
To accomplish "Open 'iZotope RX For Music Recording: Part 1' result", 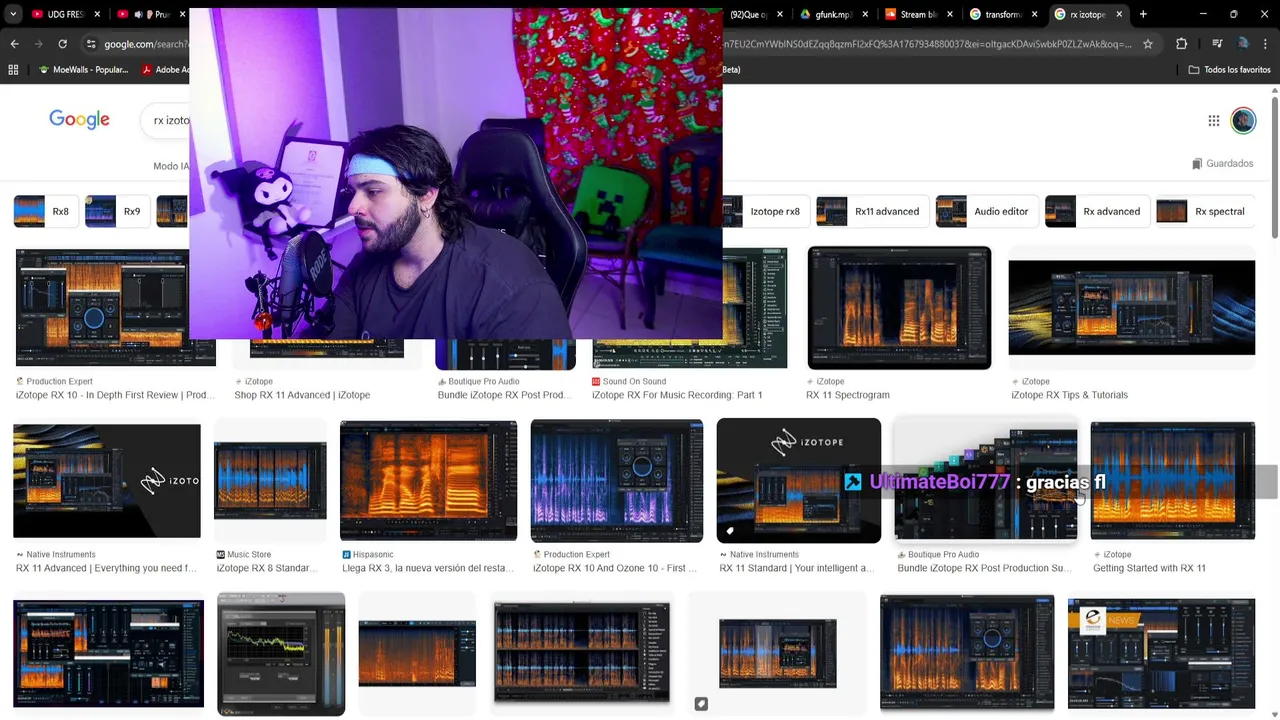I will [x=677, y=395].
